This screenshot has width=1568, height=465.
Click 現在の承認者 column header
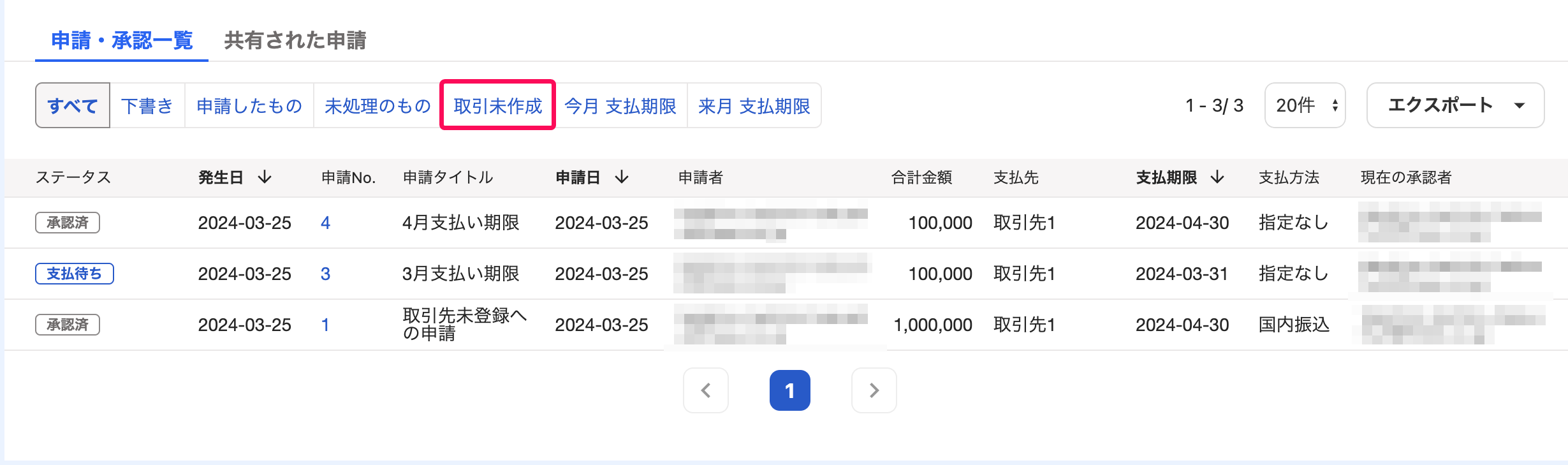tap(1406, 177)
